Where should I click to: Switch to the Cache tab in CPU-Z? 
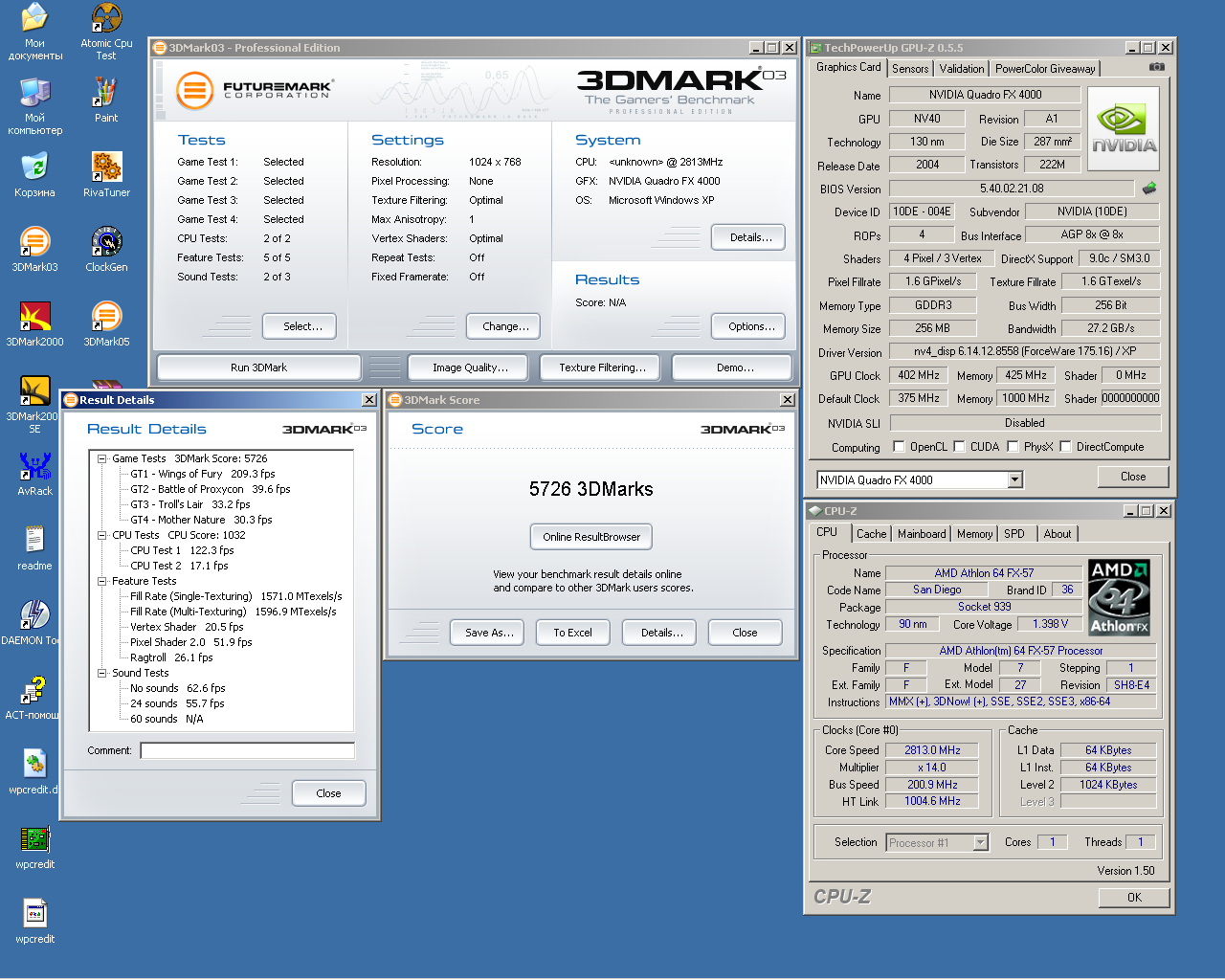tap(871, 534)
